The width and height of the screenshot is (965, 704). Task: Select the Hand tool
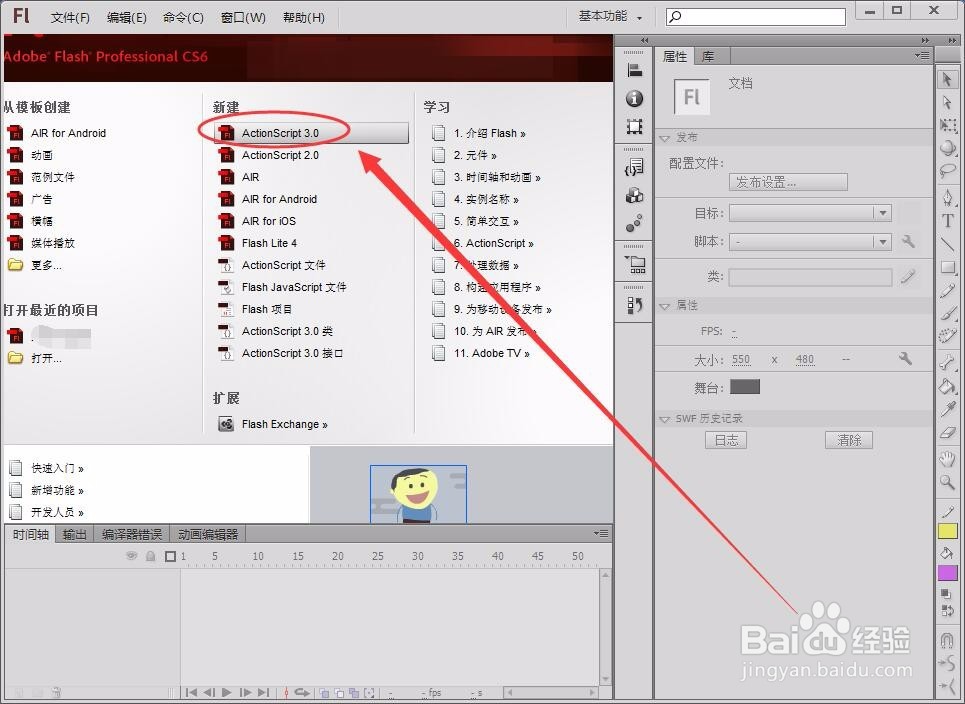(948, 458)
